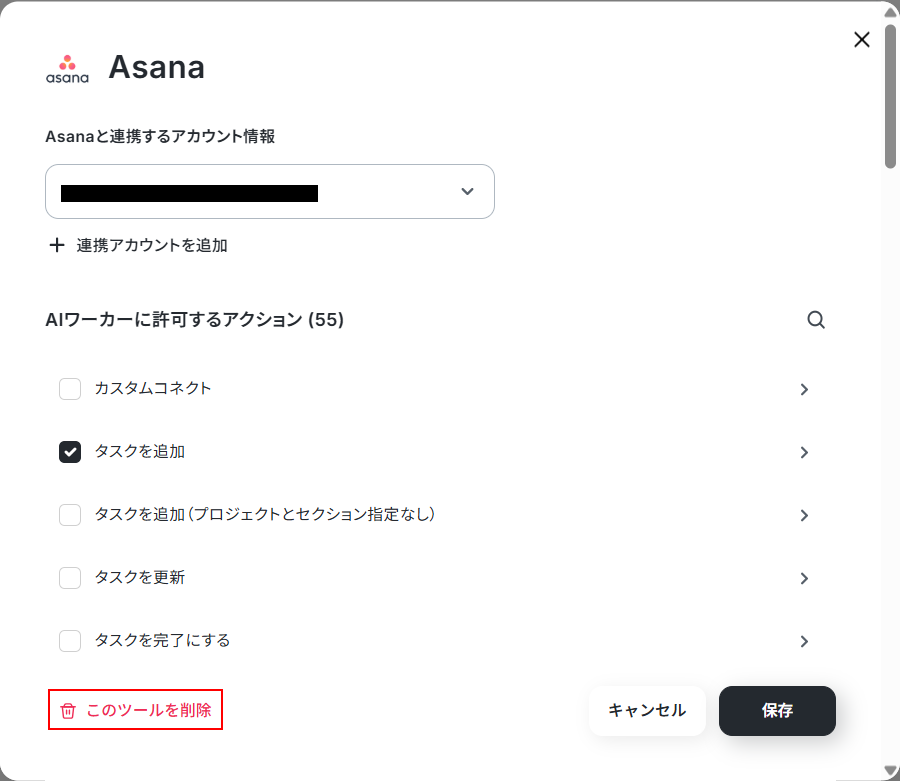Select the タスクを完了にする action label
The width and height of the screenshot is (900, 781).
click(x=162, y=640)
